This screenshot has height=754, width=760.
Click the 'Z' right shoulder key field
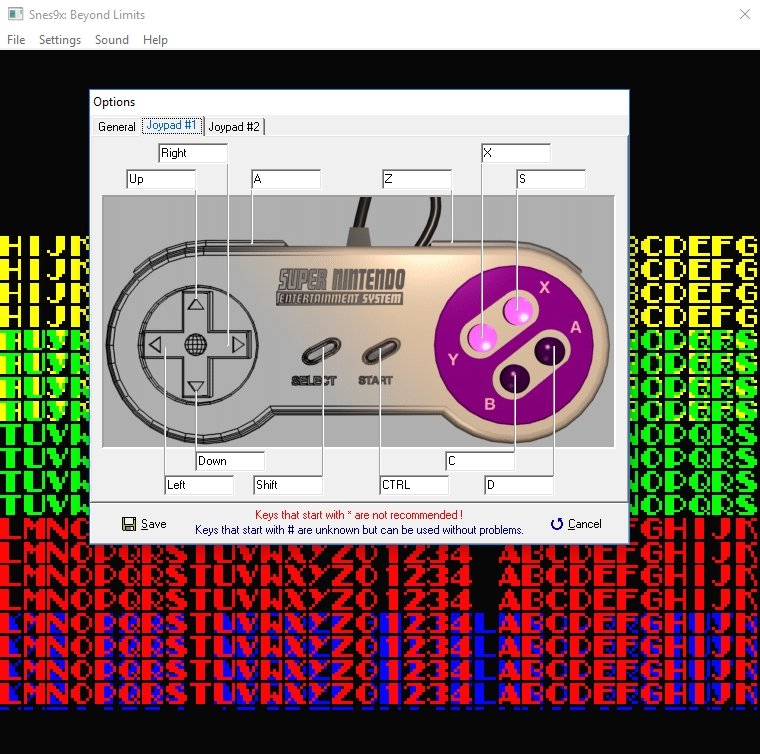417,179
